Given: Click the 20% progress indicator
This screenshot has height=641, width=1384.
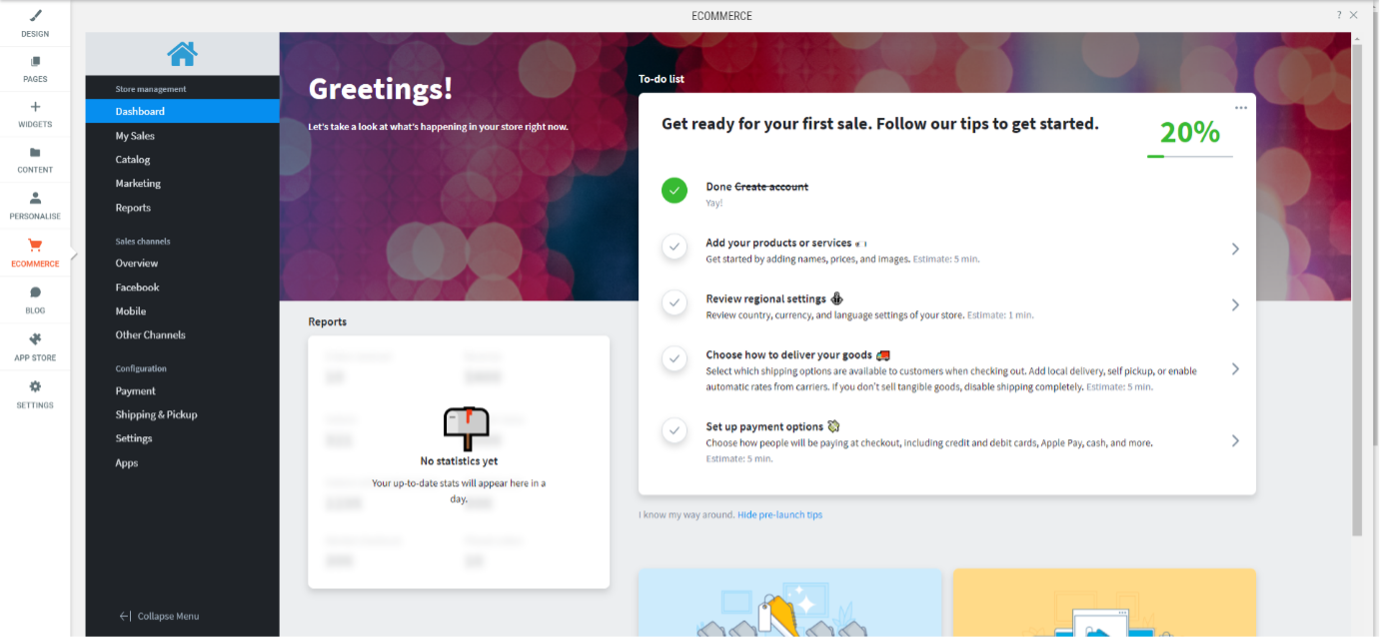Looking at the screenshot, I should 1189,132.
